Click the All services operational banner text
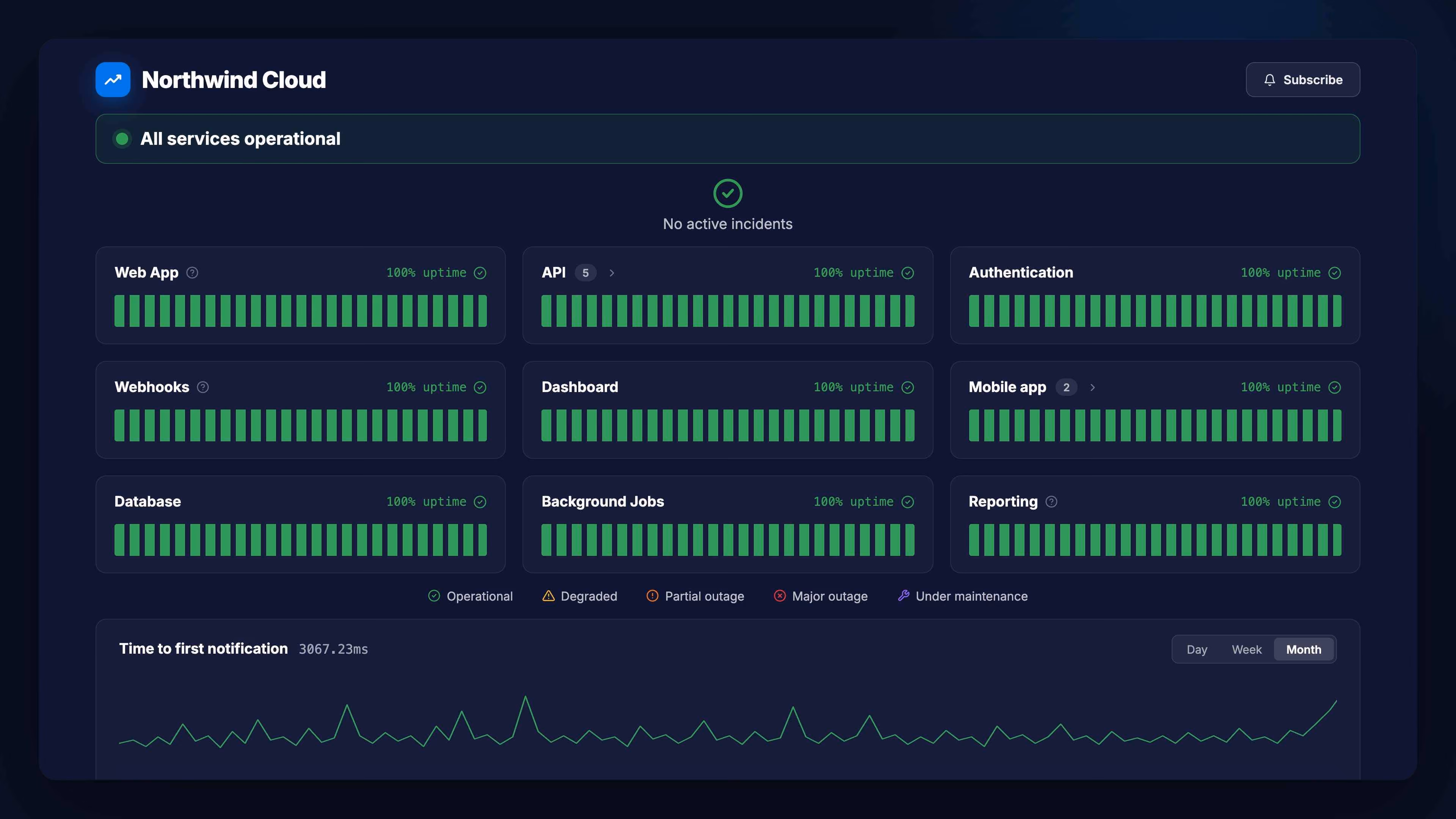Screen dimensions: 1456x819 [x=240, y=139]
